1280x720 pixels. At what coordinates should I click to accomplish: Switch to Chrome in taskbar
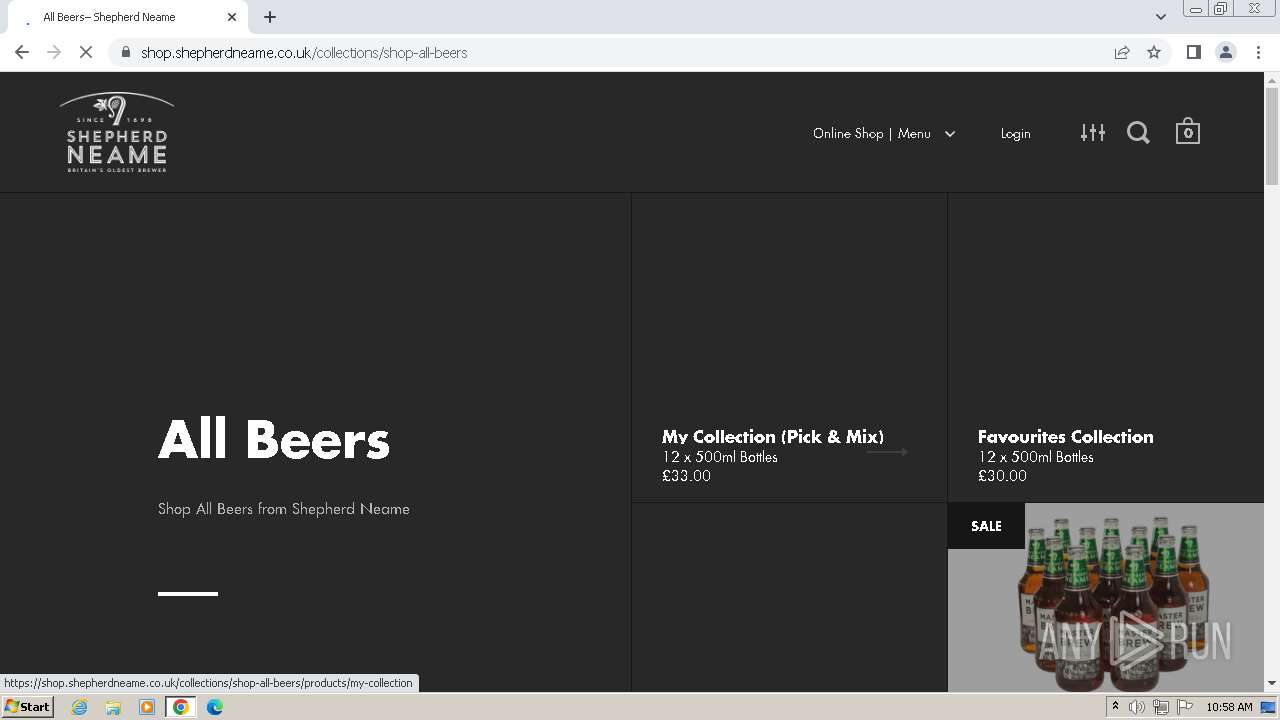[181, 707]
